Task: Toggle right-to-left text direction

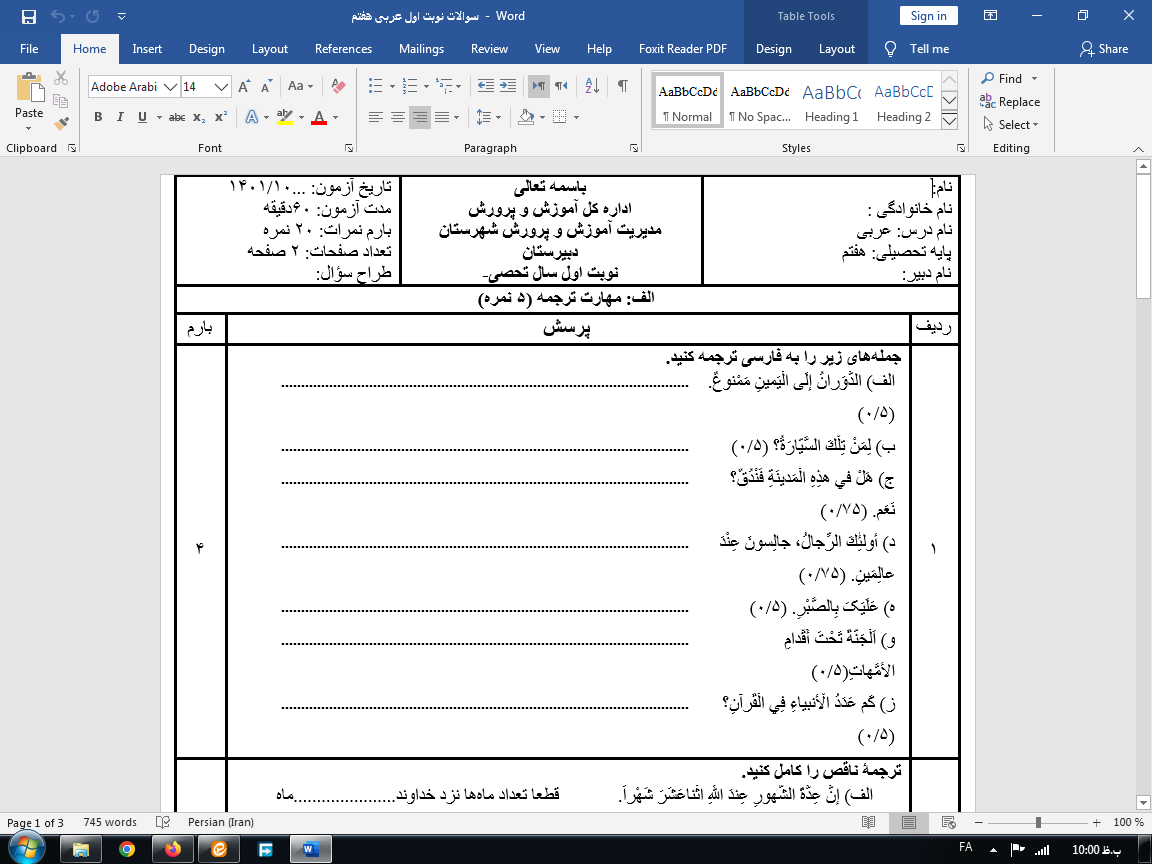Action: click(x=562, y=86)
